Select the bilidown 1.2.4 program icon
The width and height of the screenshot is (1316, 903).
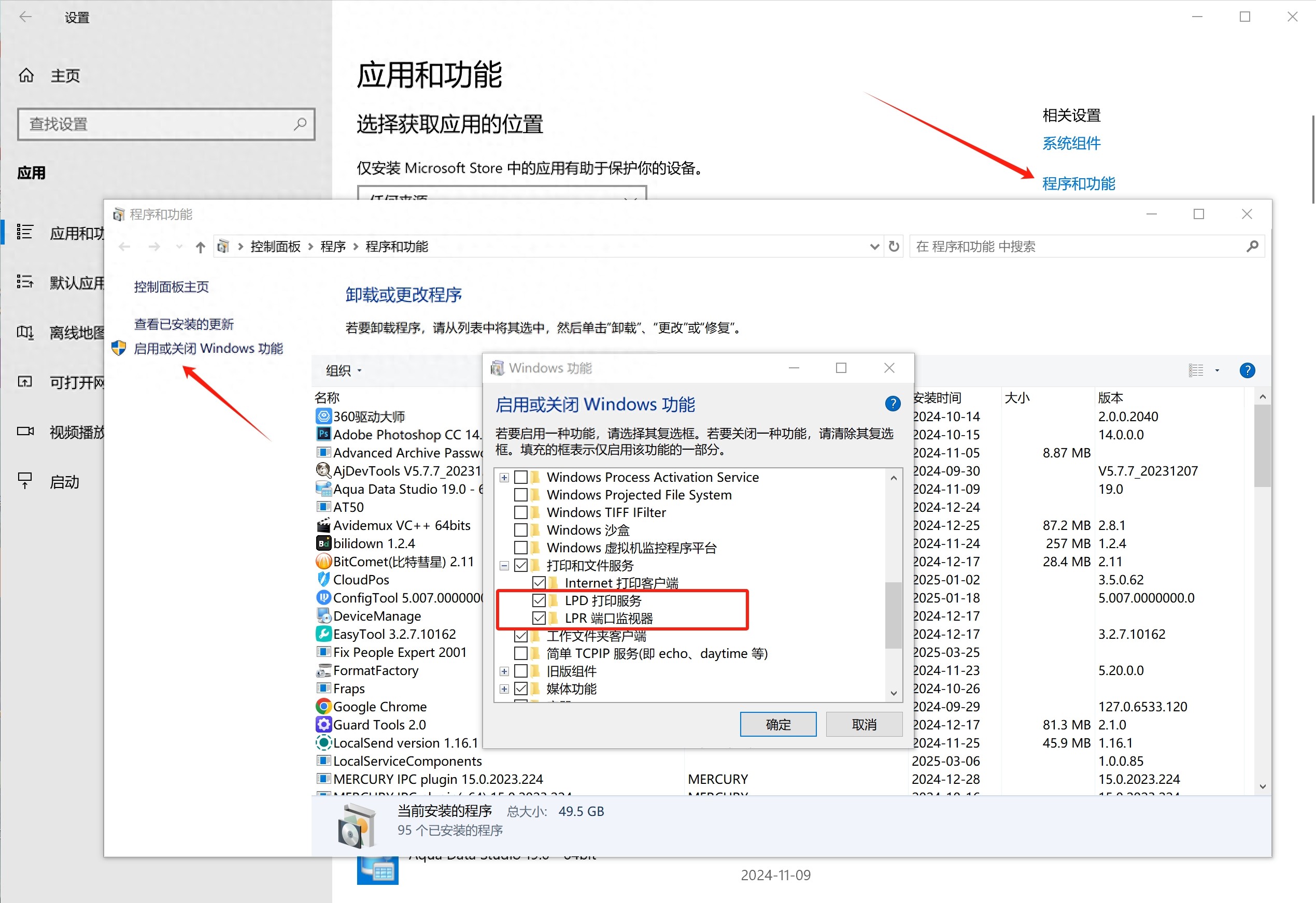pyautogui.click(x=323, y=543)
